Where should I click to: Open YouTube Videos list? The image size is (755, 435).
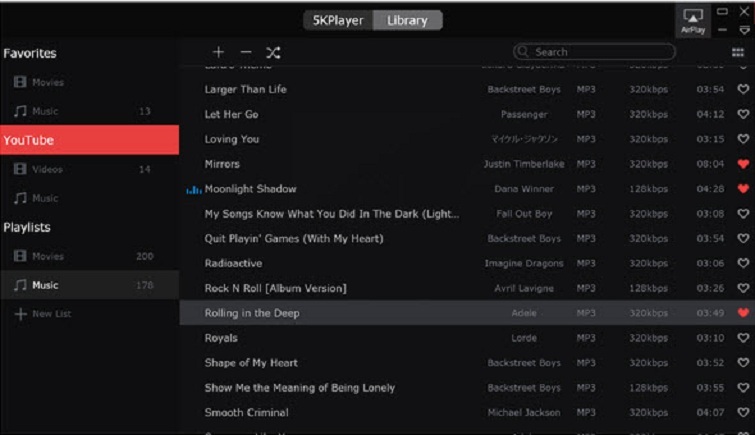tap(47, 169)
